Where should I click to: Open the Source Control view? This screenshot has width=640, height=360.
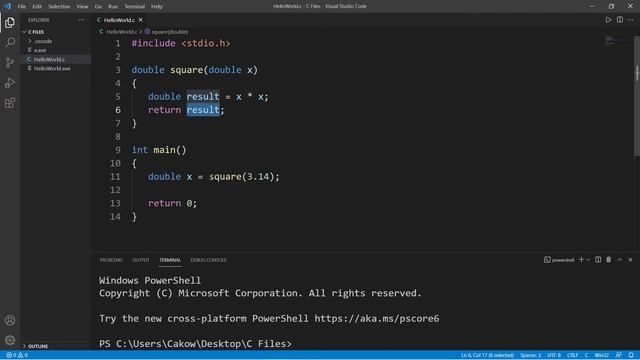click(10, 62)
